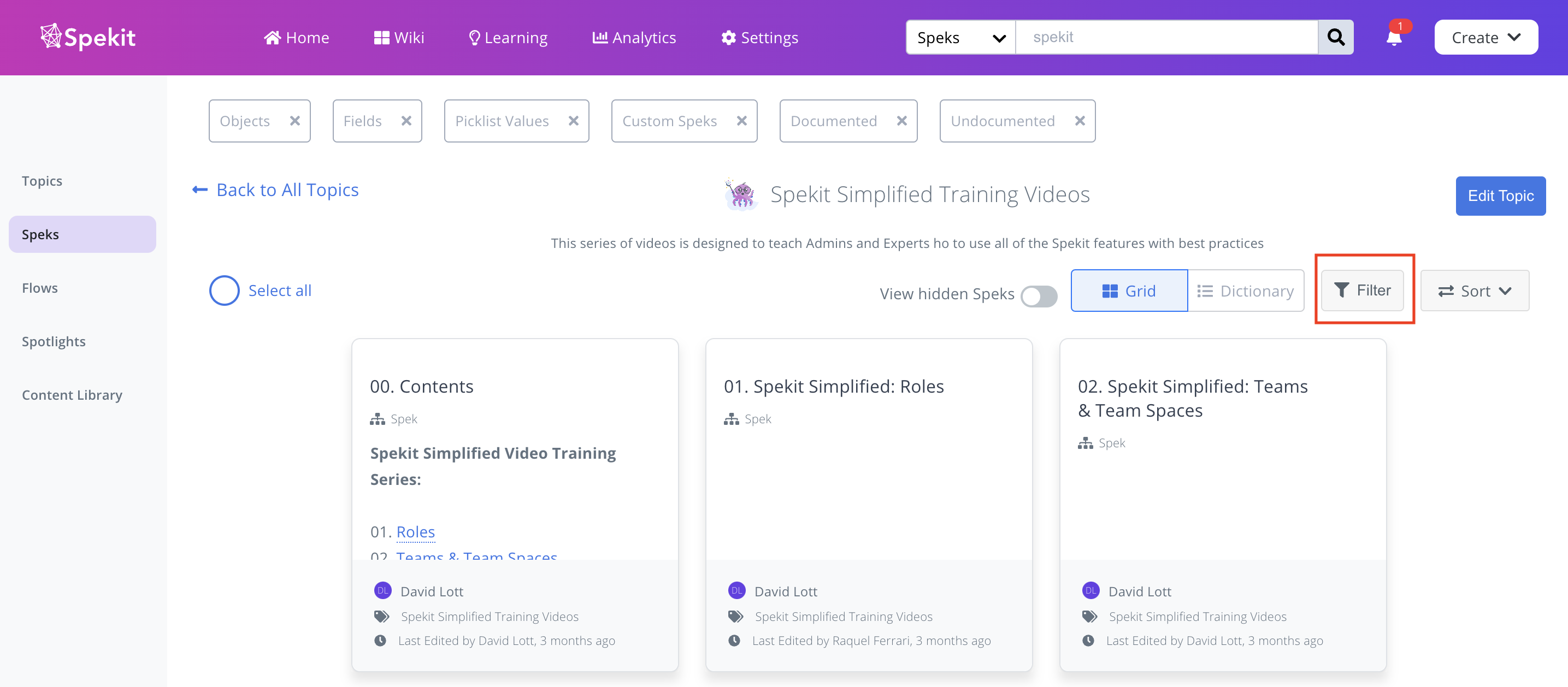1568x687 pixels.
Task: Click the Spek type icon on Contents card
Action: point(378,419)
